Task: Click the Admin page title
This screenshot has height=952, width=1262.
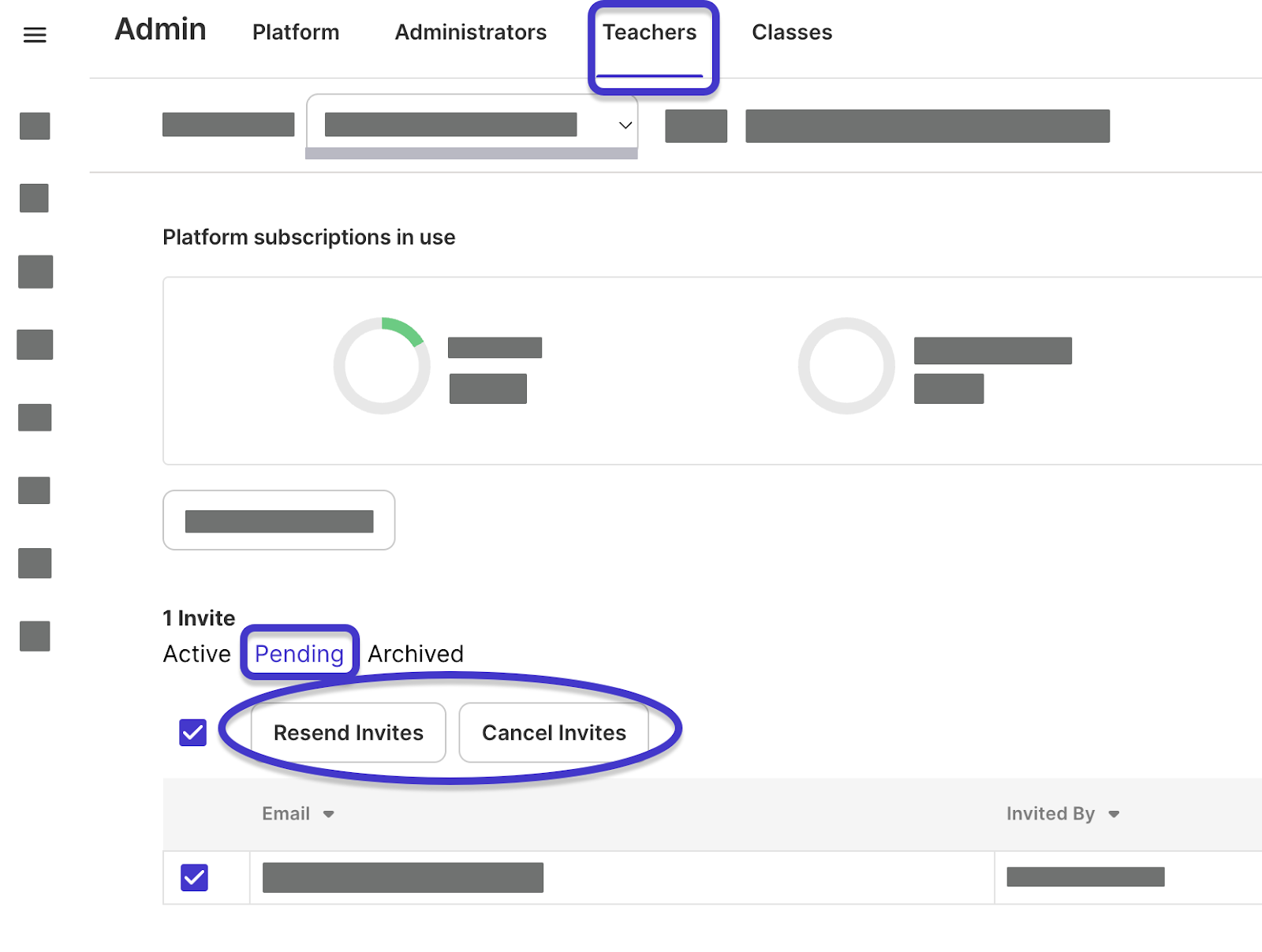Action: (x=160, y=30)
